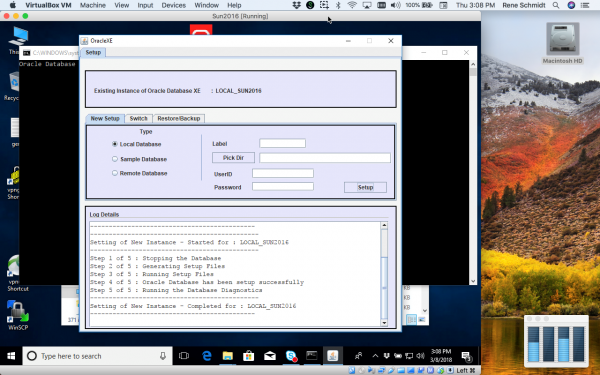Open the Windows Action Center notifications
This screenshot has width=600, height=375.
point(466,356)
